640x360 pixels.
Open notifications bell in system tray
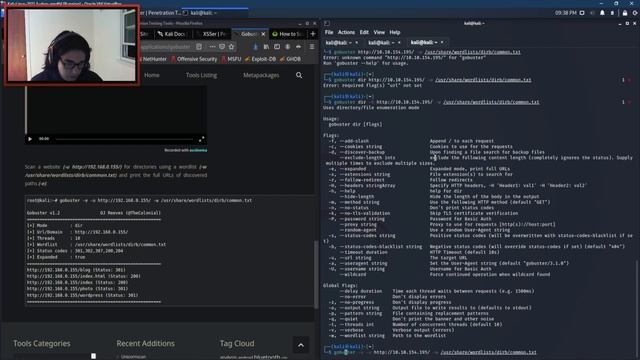(602, 13)
